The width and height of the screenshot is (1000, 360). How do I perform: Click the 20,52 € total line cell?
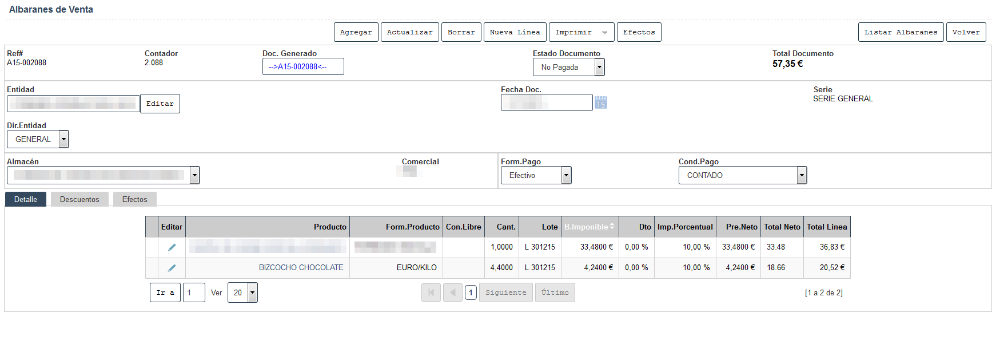click(x=827, y=267)
